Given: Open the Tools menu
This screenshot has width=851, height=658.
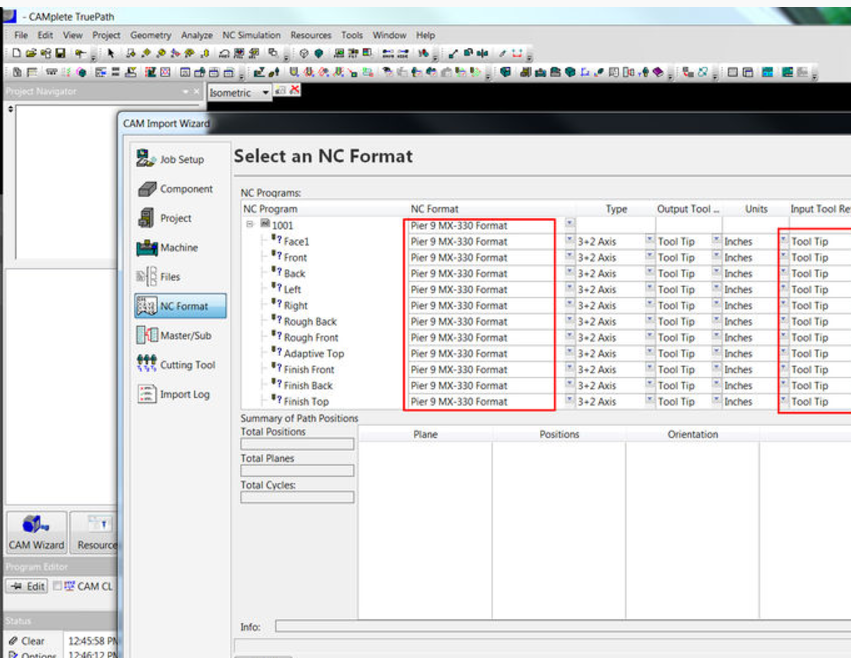Looking at the screenshot, I should coord(352,35).
